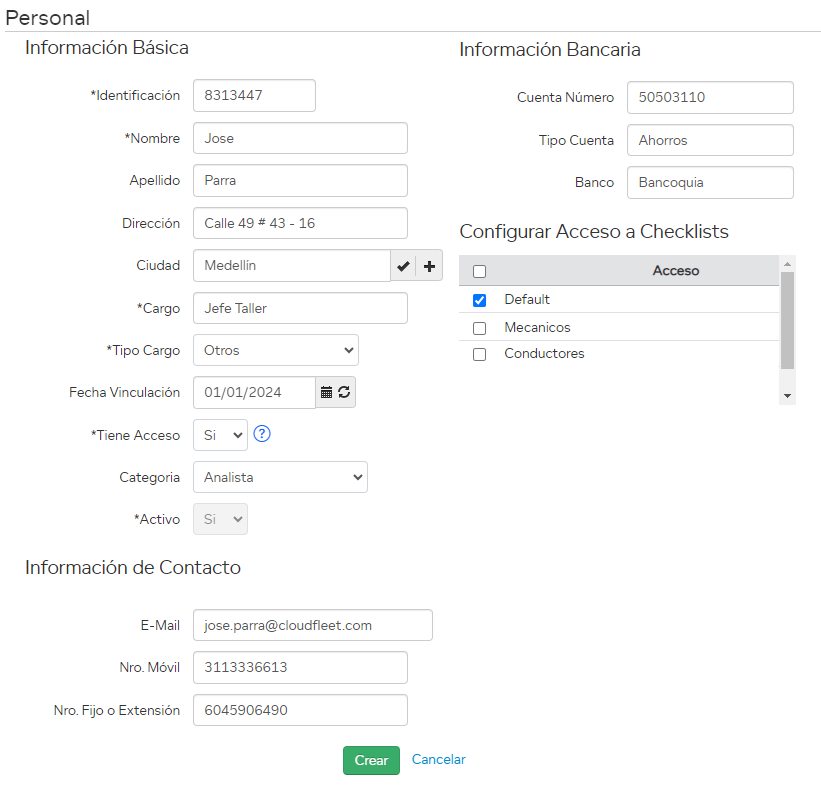The height and width of the screenshot is (789, 821).
Task: Click the Cancelar link
Action: (x=438, y=759)
